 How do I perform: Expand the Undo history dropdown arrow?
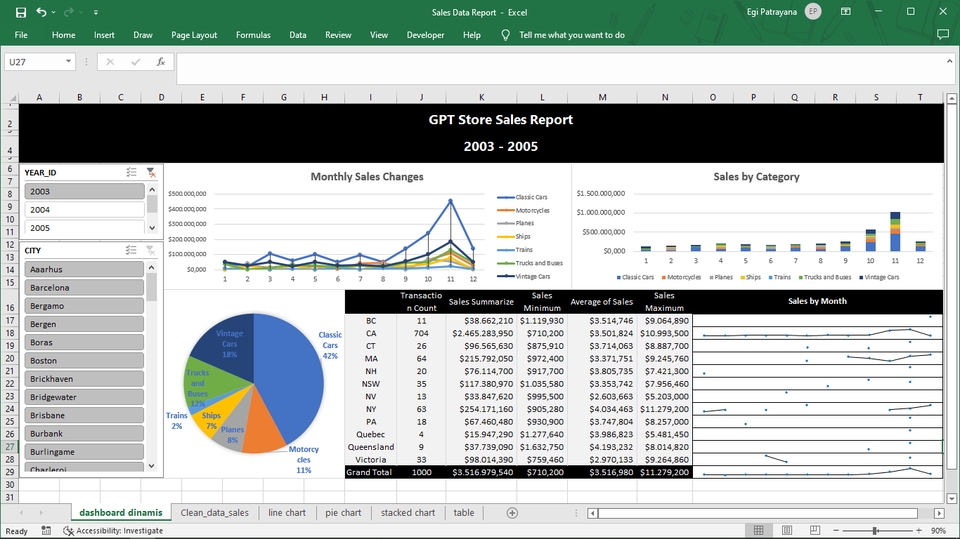[53, 13]
